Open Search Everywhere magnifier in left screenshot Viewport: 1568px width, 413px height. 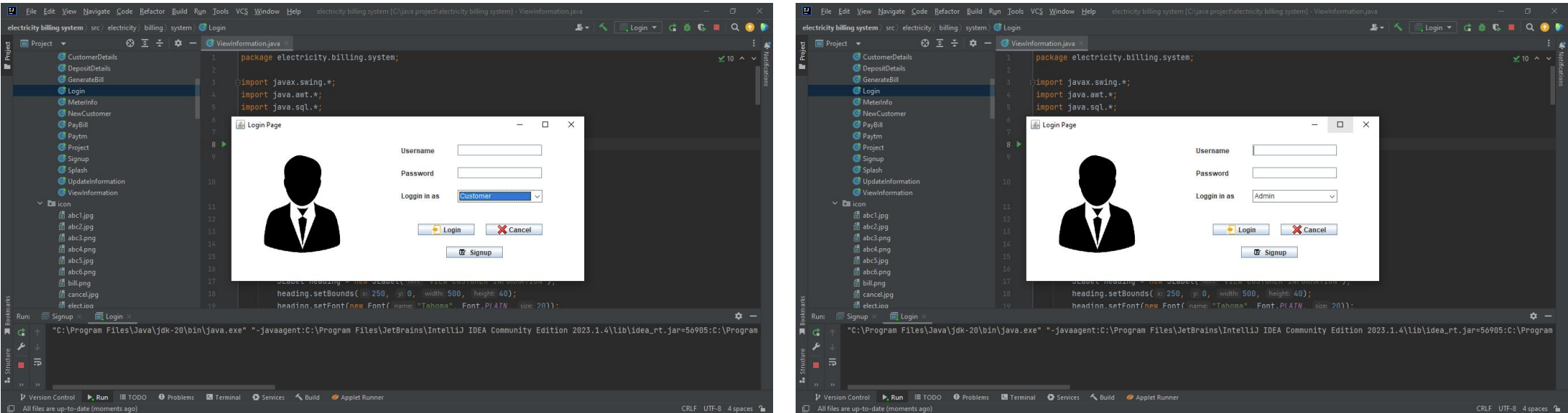[x=735, y=28]
